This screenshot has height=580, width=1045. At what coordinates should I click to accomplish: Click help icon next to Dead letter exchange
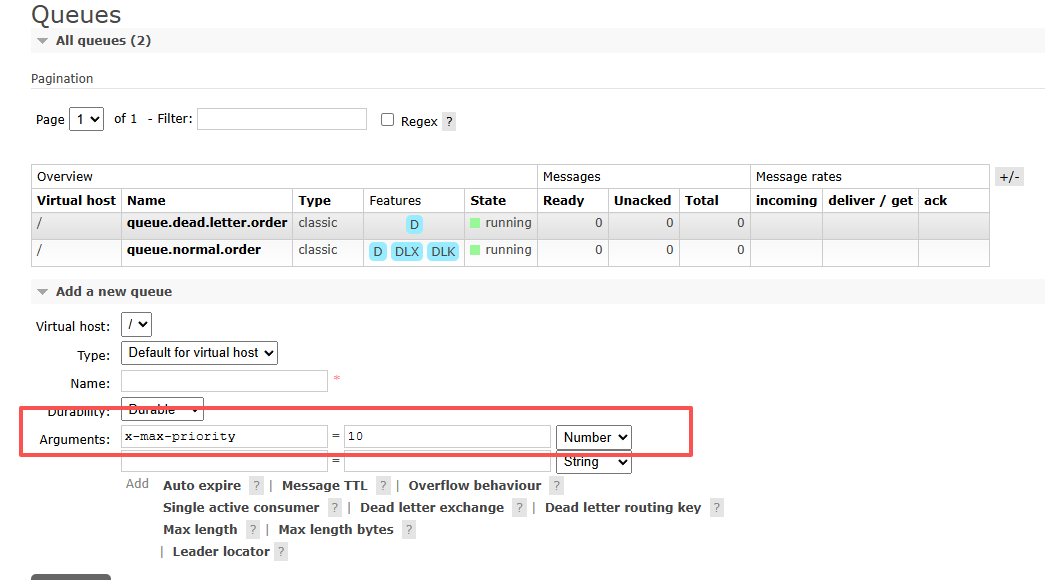click(519, 508)
